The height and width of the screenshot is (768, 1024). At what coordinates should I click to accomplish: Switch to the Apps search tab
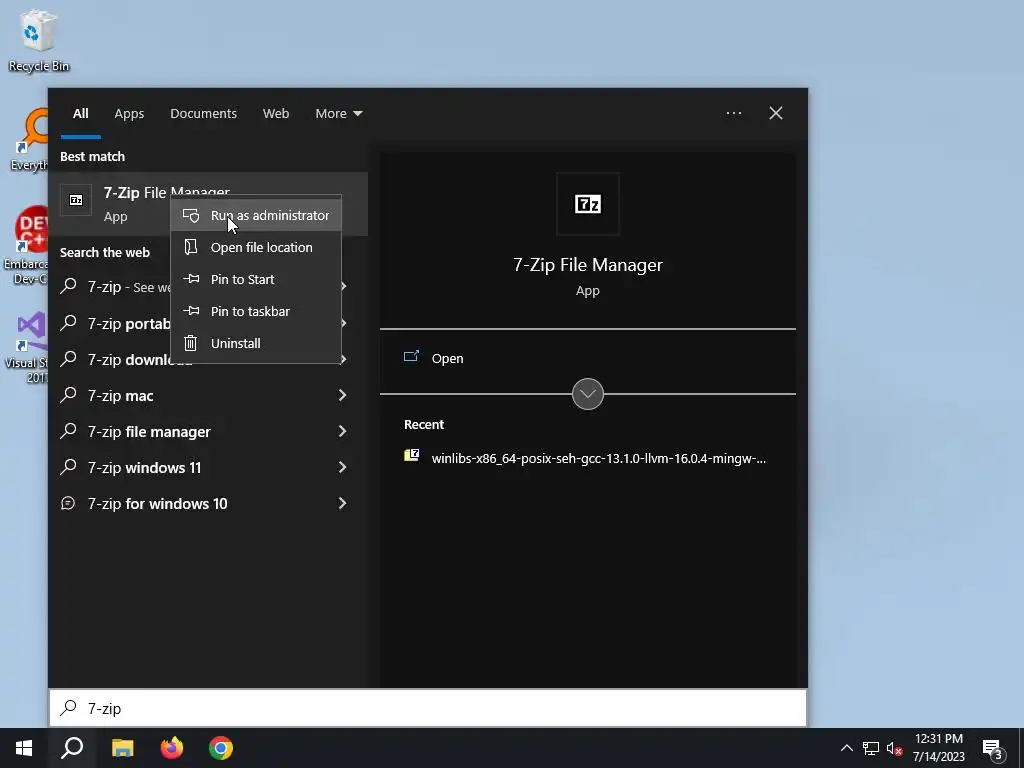coord(129,114)
